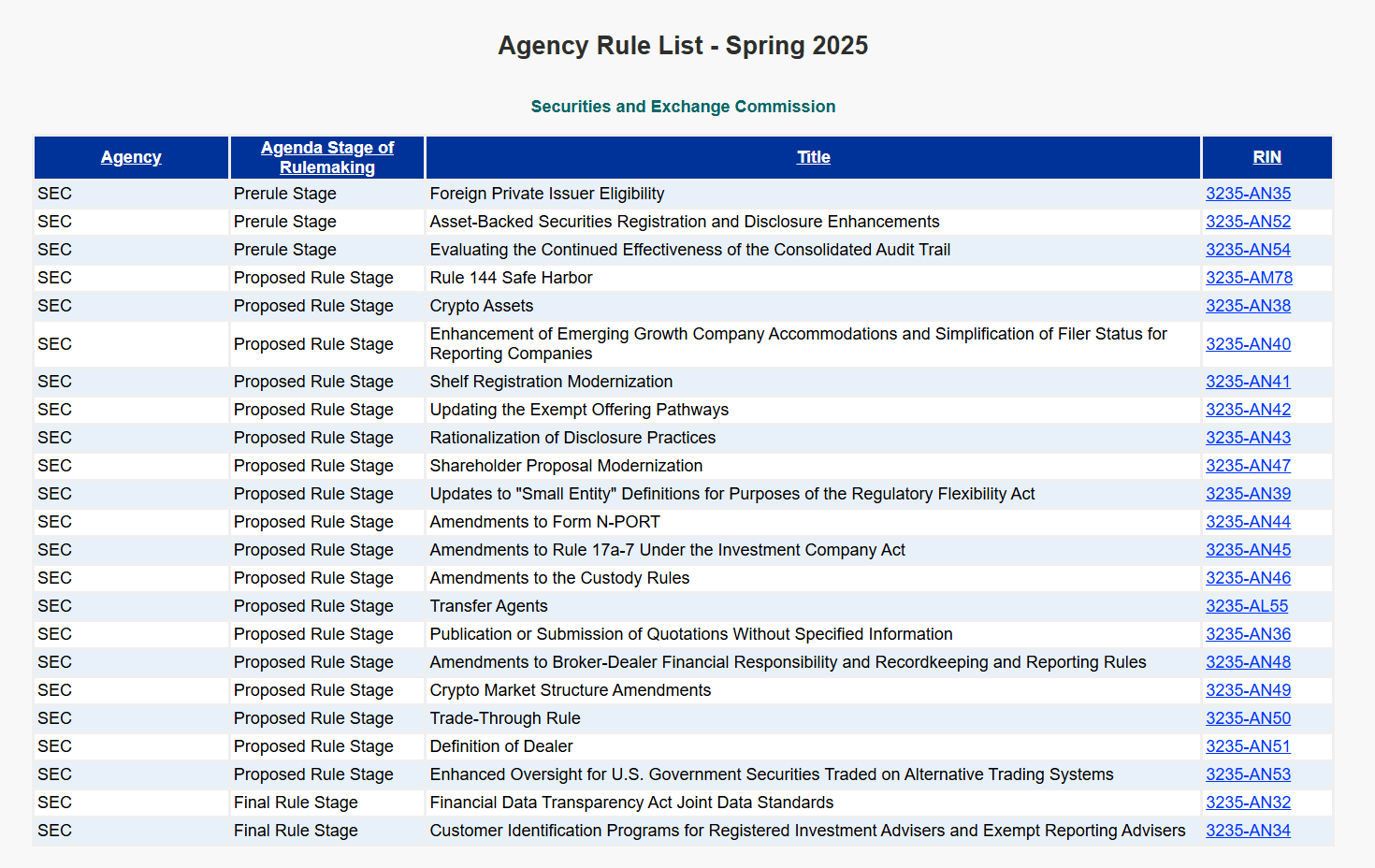The width and height of the screenshot is (1375, 868).
Task: Click 'Amendments to the Custody Rules' title
Action: (x=559, y=578)
